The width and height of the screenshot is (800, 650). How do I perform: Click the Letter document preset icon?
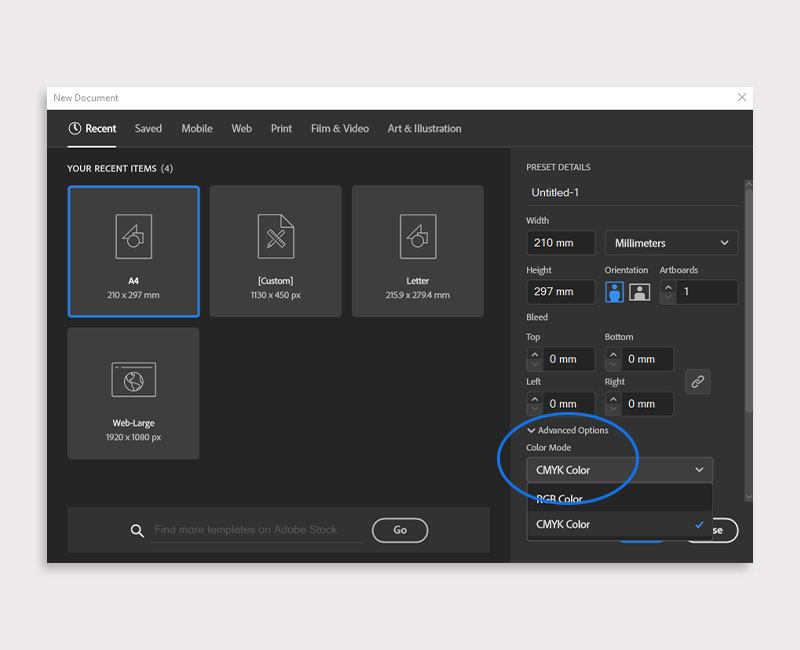pos(418,237)
